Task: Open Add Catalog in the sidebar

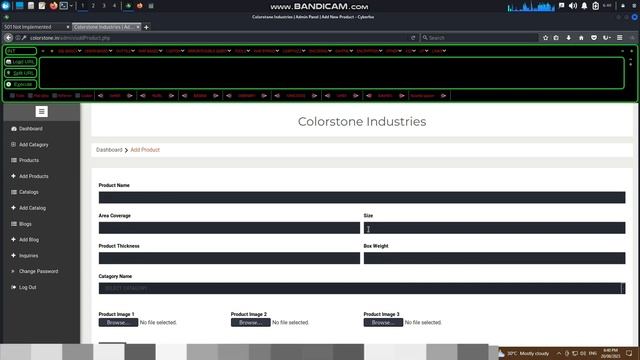Action: click(x=29, y=208)
